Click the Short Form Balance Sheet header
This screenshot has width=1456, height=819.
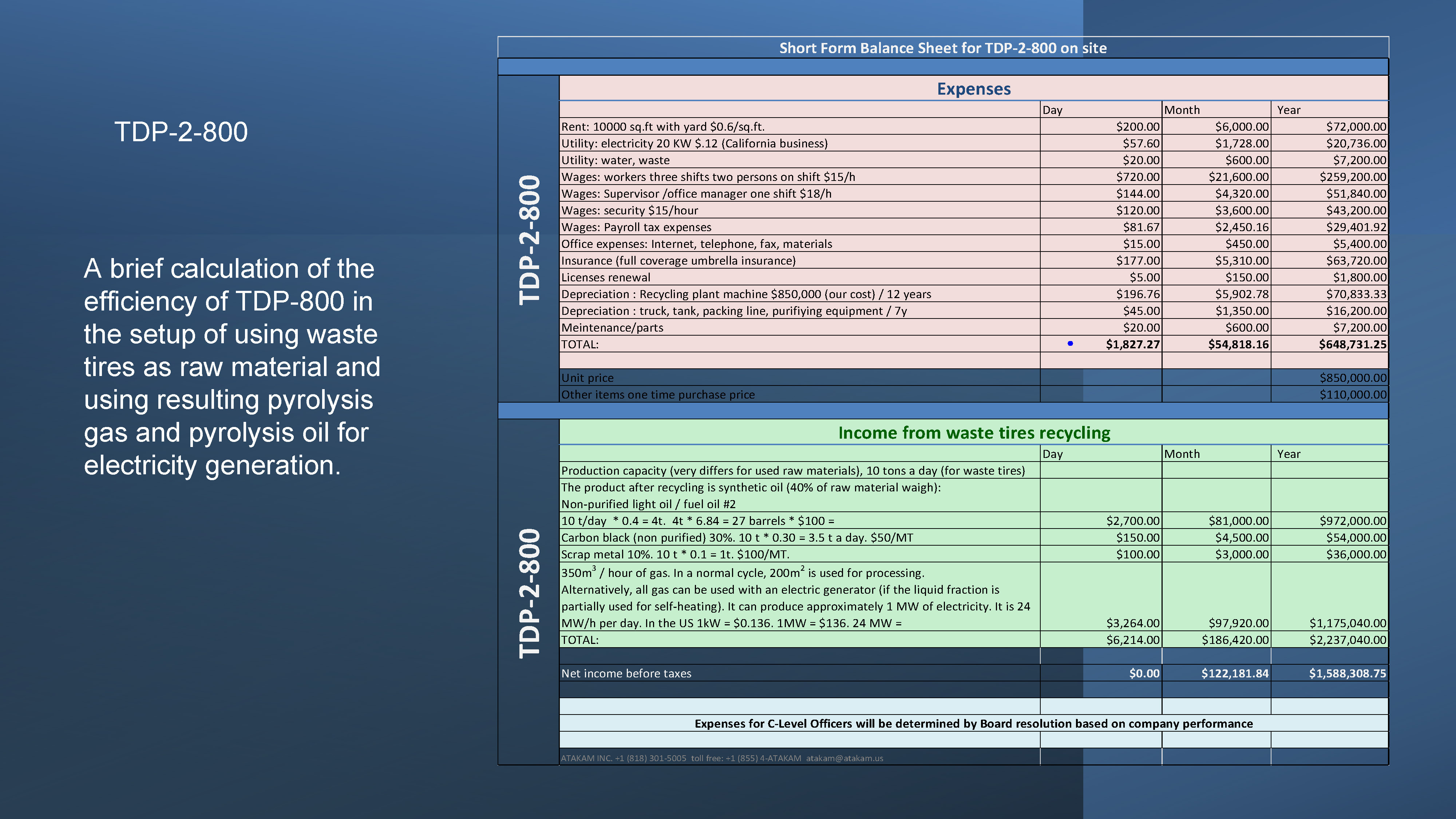click(x=942, y=48)
